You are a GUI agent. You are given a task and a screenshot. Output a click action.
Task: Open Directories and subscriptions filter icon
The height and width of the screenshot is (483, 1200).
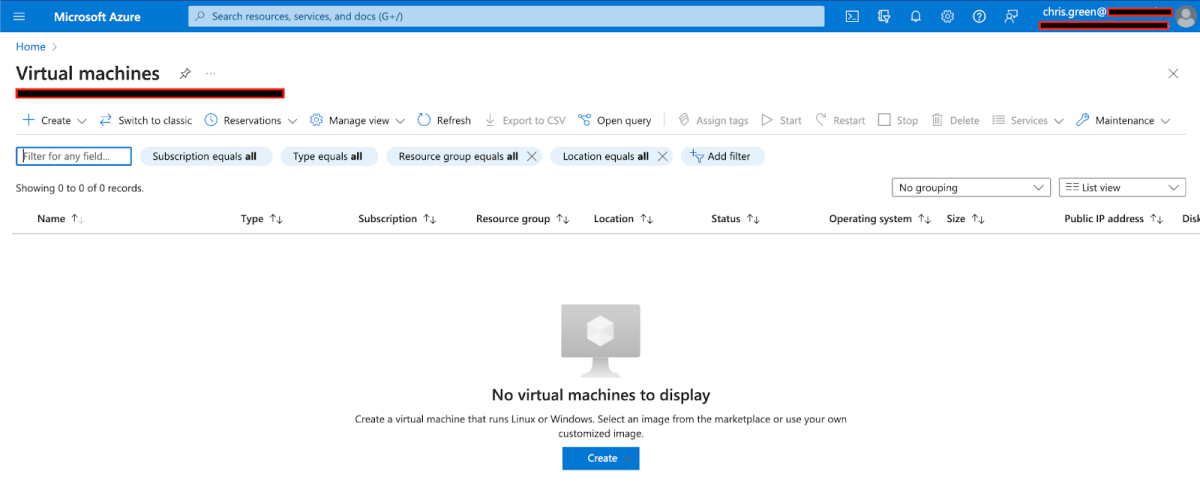884,16
